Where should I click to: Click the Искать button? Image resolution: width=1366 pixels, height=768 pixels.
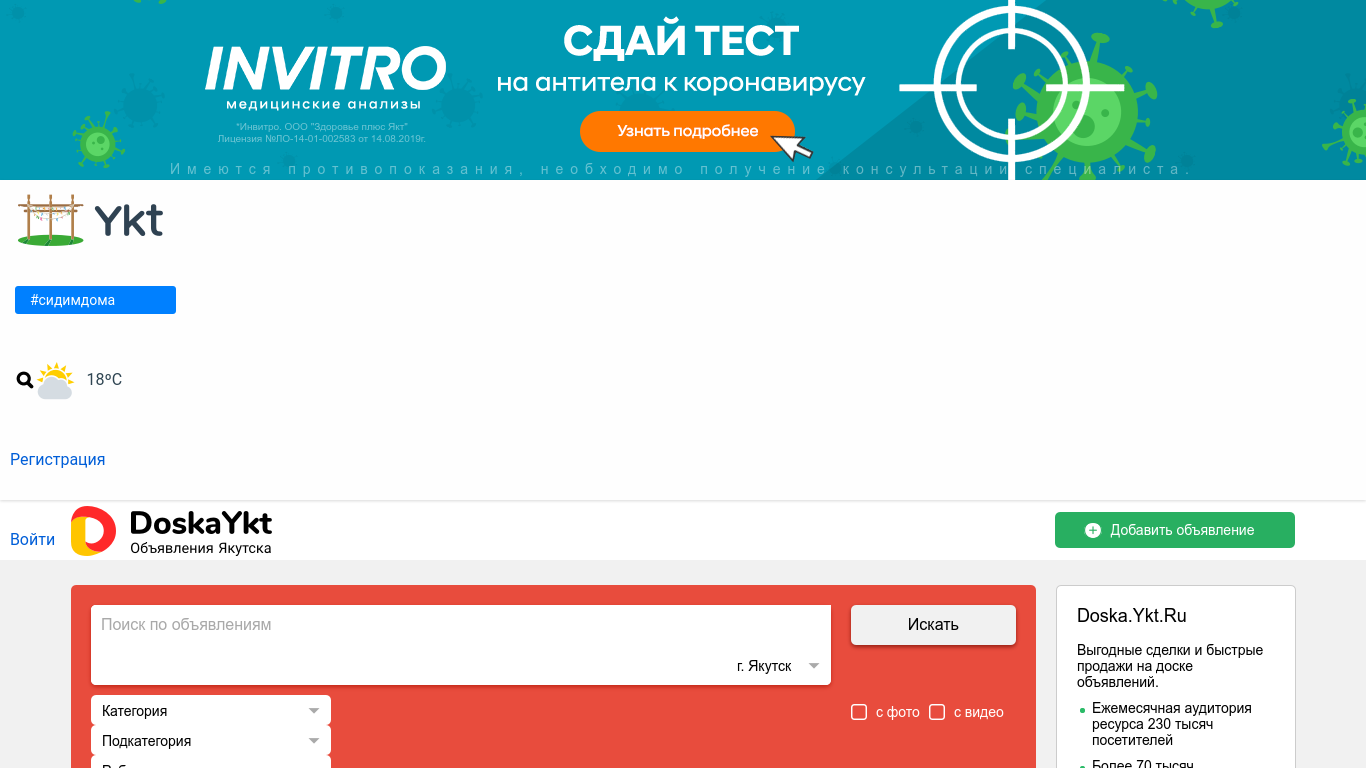pos(933,625)
